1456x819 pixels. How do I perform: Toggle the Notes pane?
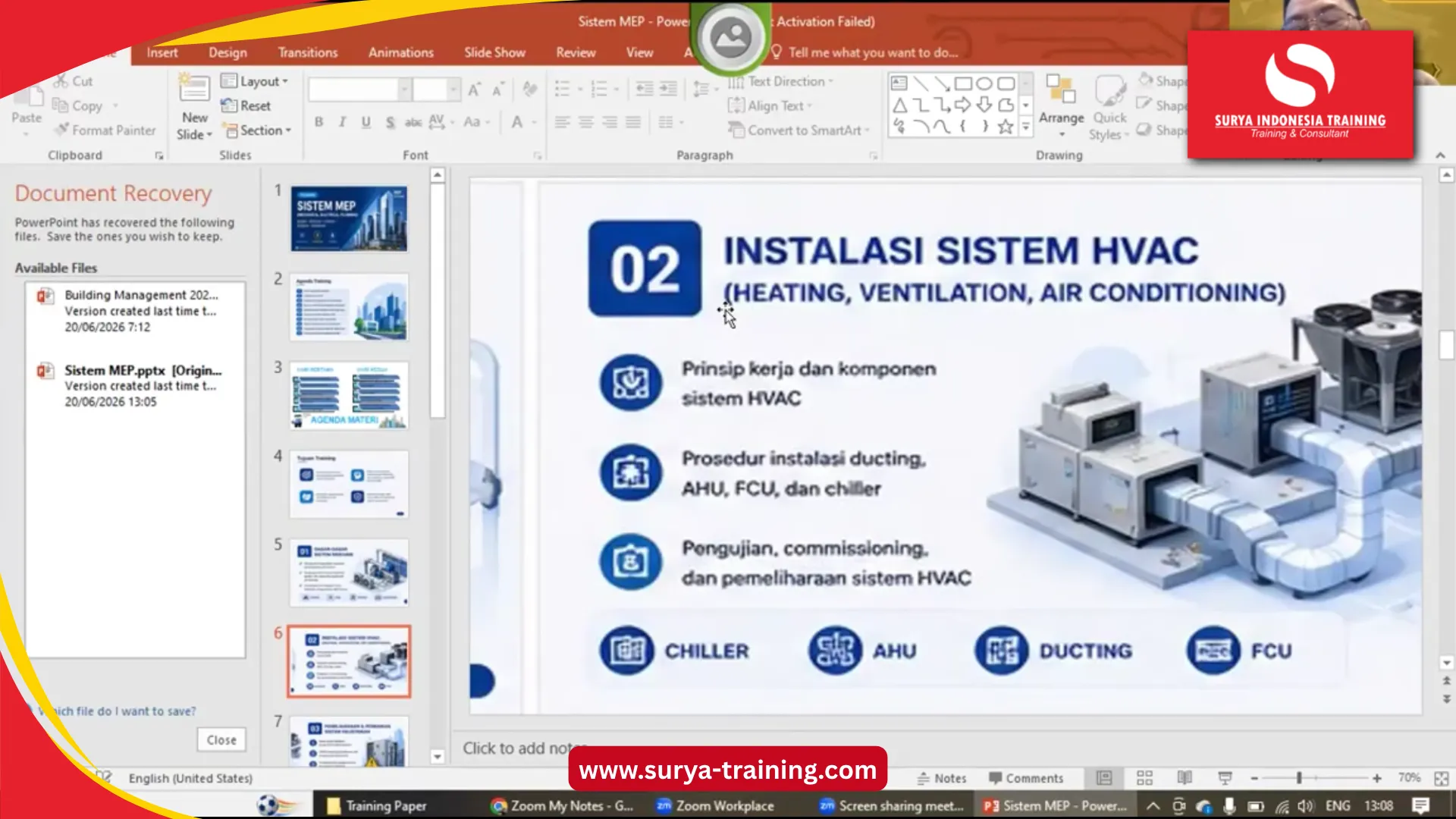tap(941, 778)
